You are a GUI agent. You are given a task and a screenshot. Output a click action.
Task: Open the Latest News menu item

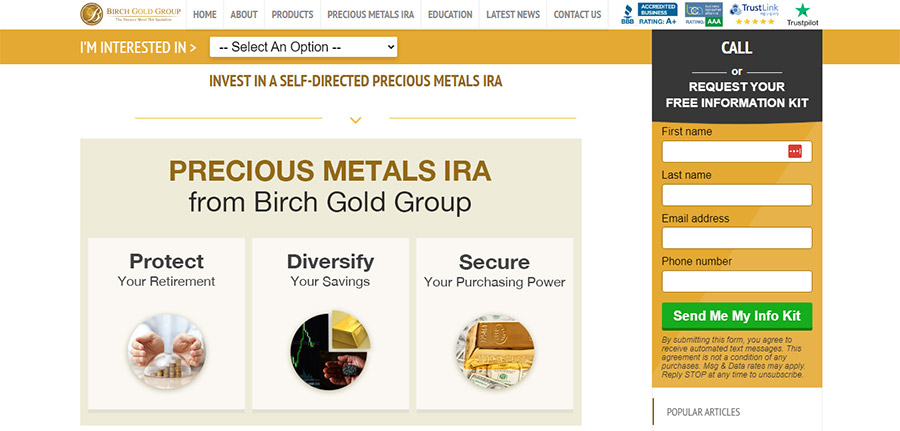[513, 14]
